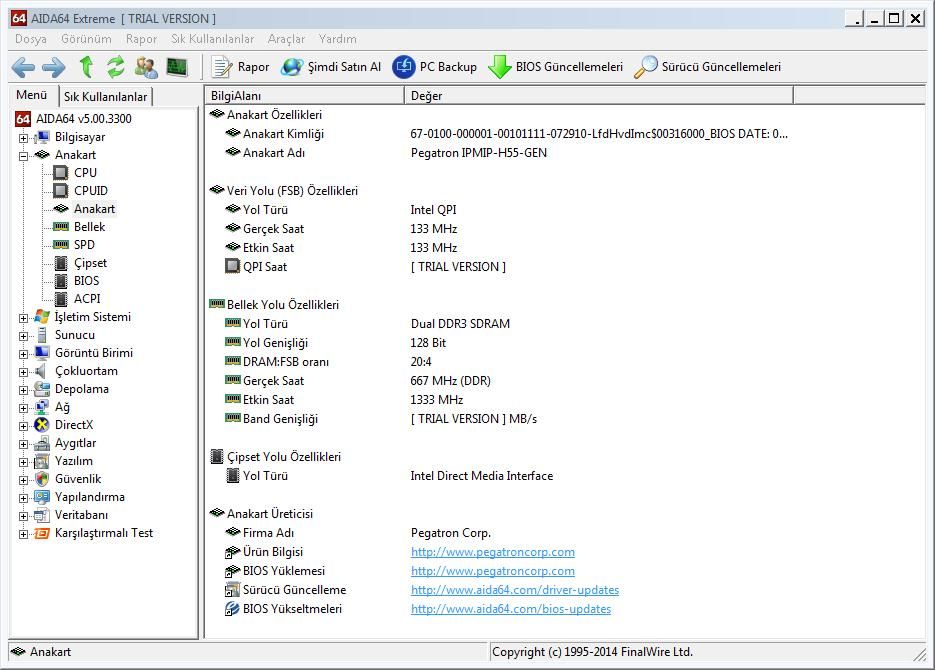Screen dimensions: 935x670
Task: Open the Ürün Bilgisi pegatroncorp.com link
Action: [493, 552]
